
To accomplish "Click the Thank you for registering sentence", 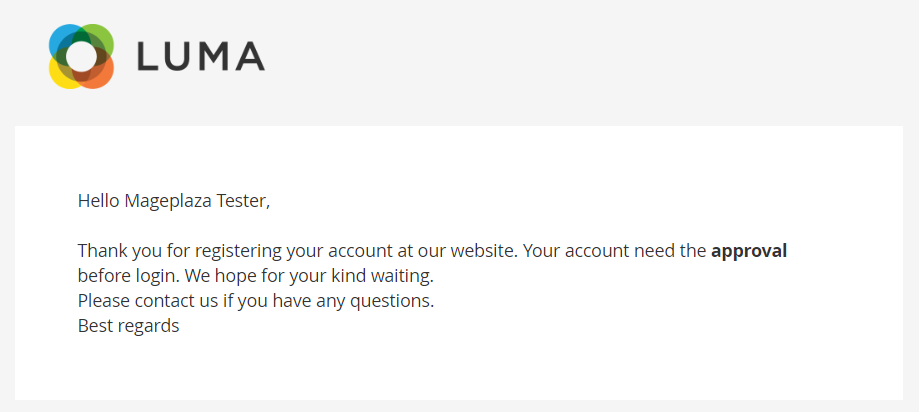I will (298, 250).
